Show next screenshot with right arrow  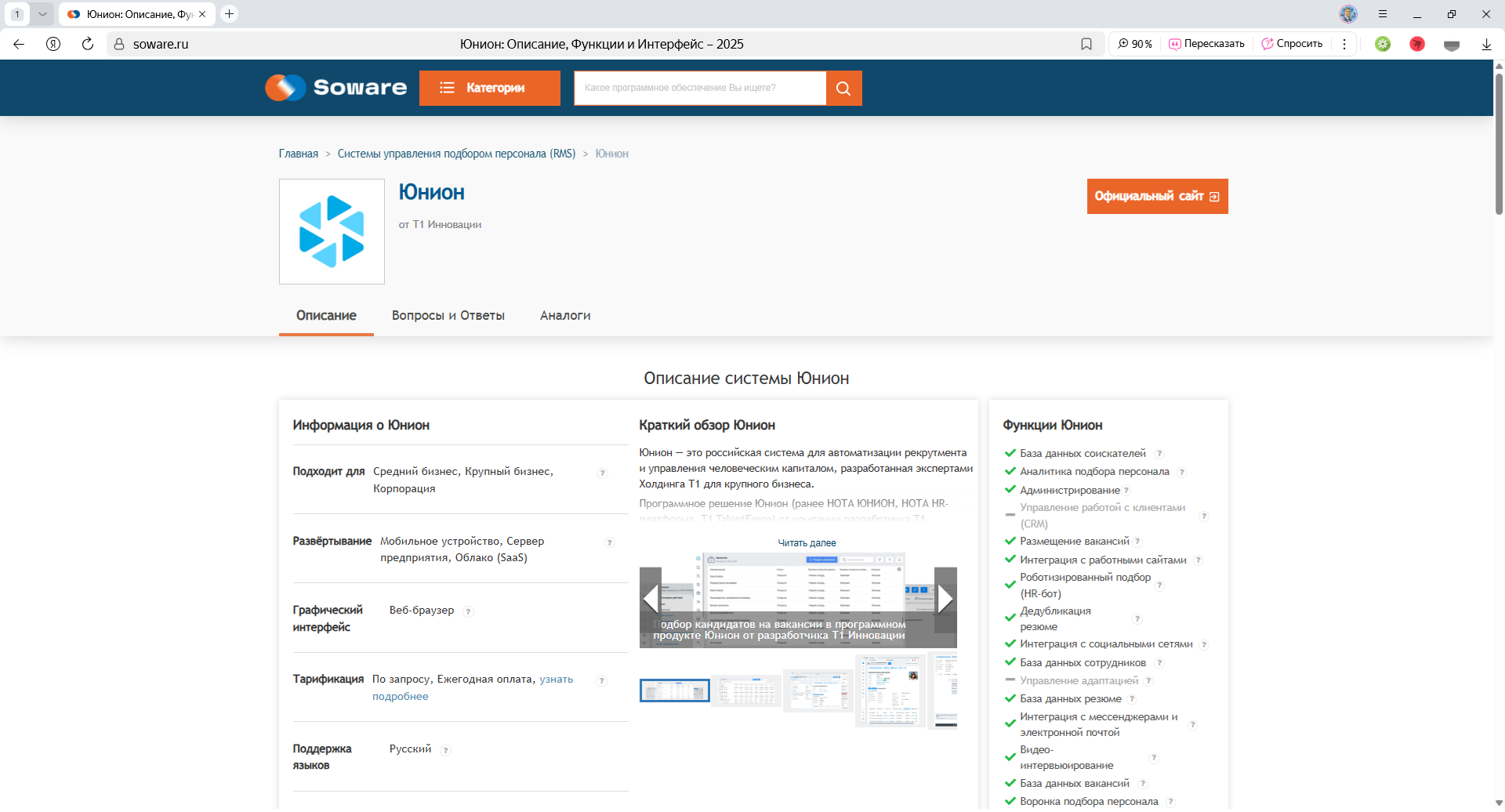[x=945, y=600]
